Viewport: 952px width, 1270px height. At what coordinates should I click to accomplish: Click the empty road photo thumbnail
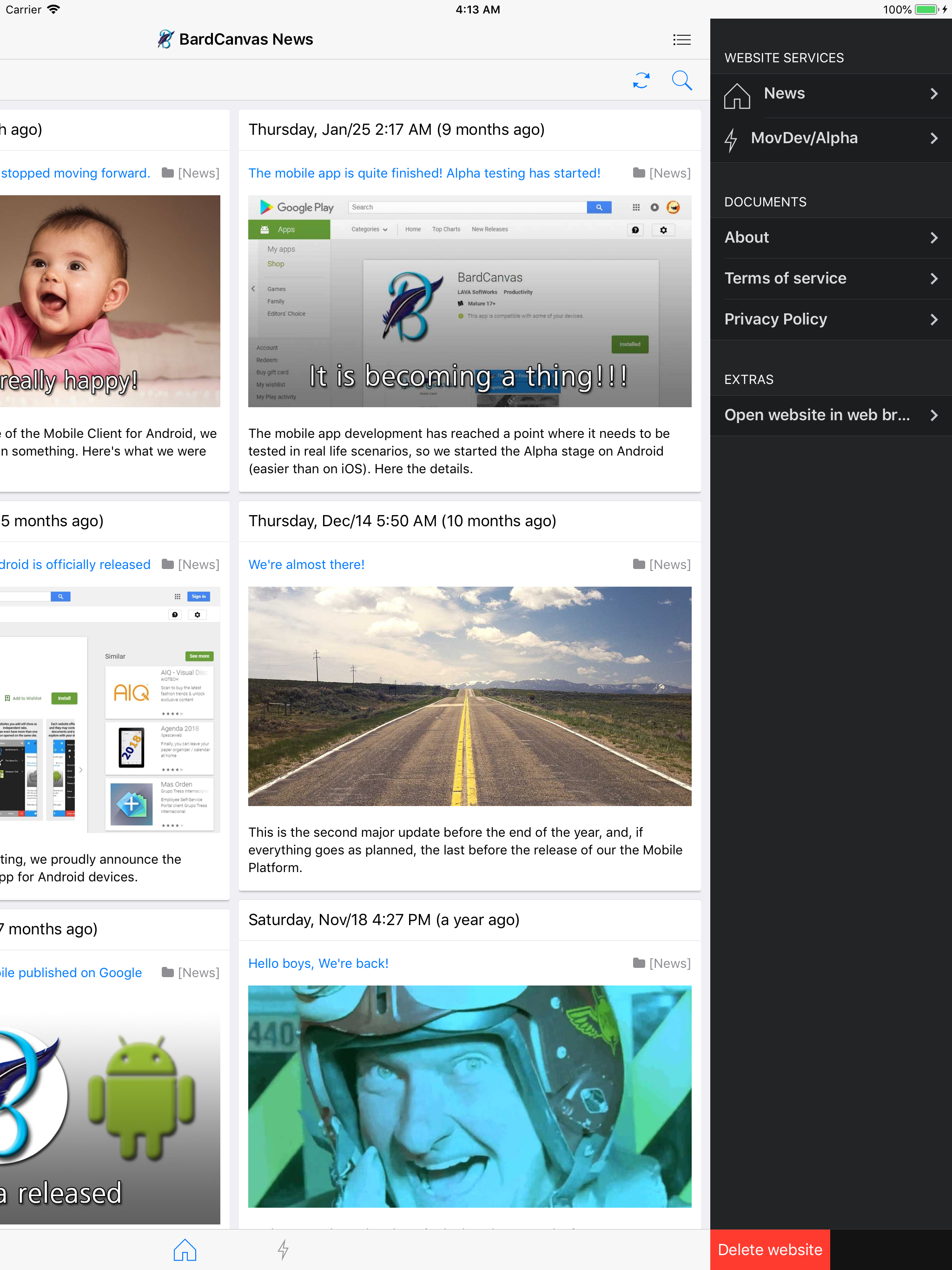pos(469,696)
